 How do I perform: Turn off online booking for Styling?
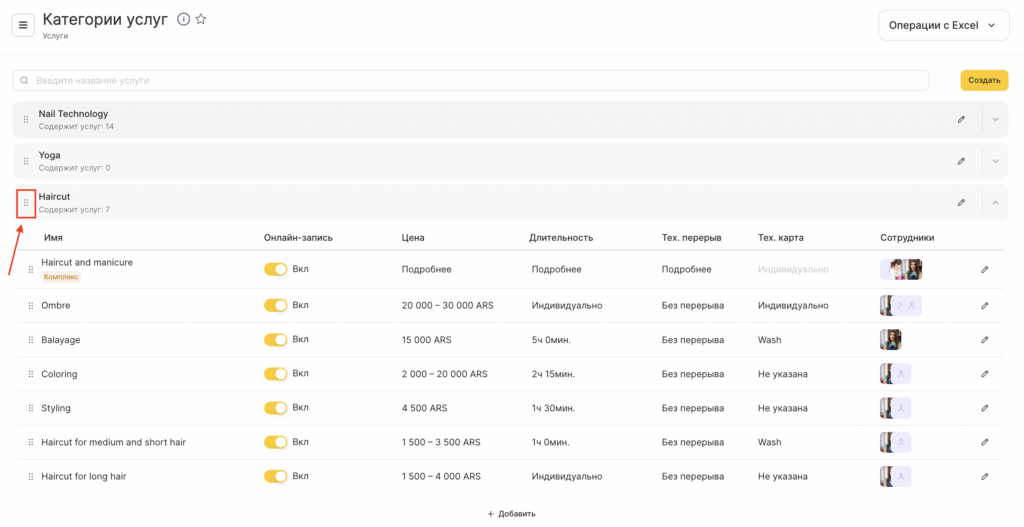[x=275, y=408]
